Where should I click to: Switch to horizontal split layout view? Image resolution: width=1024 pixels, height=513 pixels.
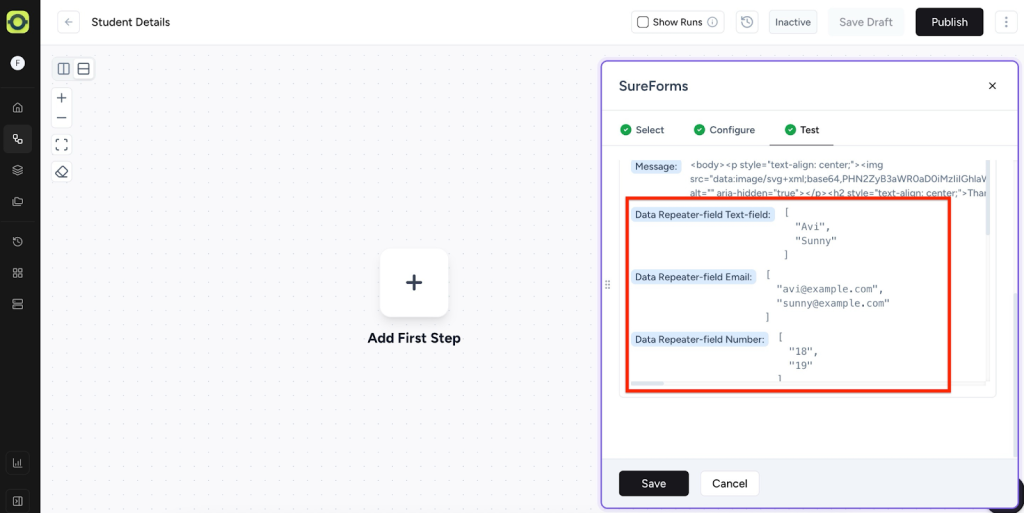pyautogui.click(x=84, y=69)
